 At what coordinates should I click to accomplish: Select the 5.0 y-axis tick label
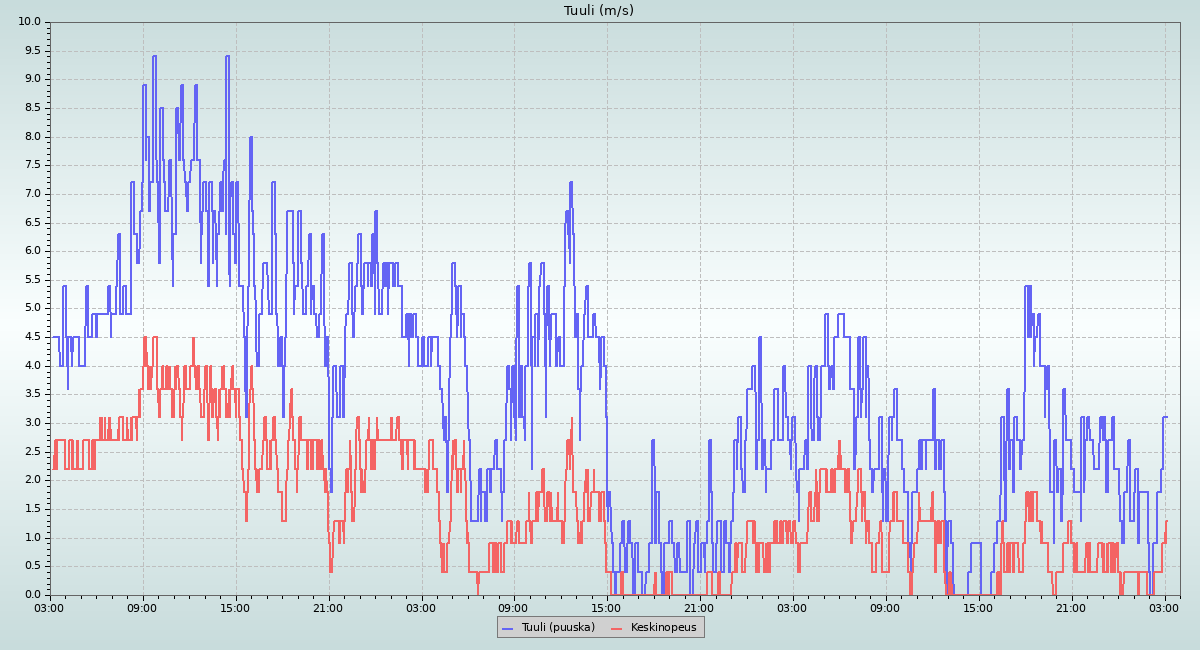(32, 309)
